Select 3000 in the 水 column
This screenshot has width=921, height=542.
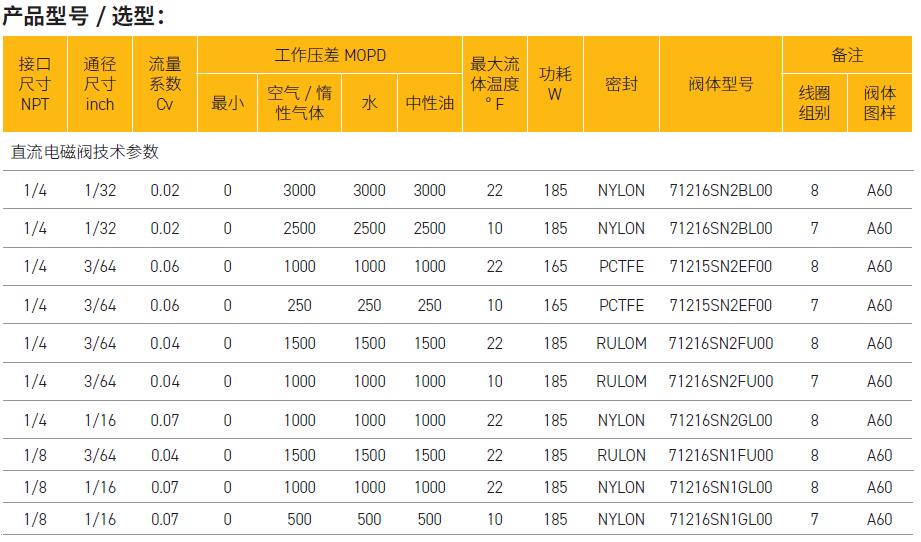tap(369, 191)
